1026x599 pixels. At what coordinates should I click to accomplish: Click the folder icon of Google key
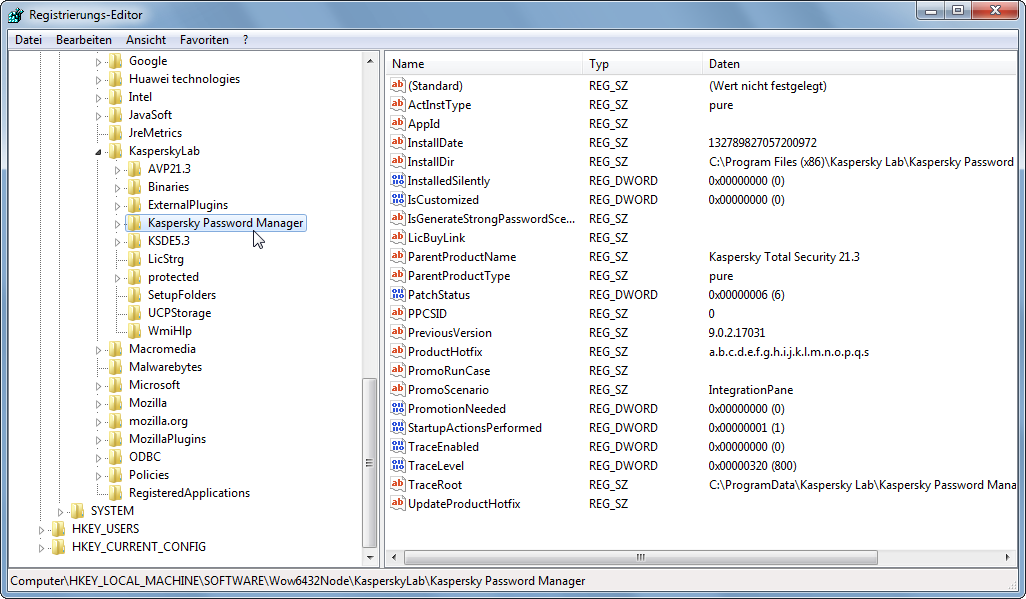[x=115, y=61]
